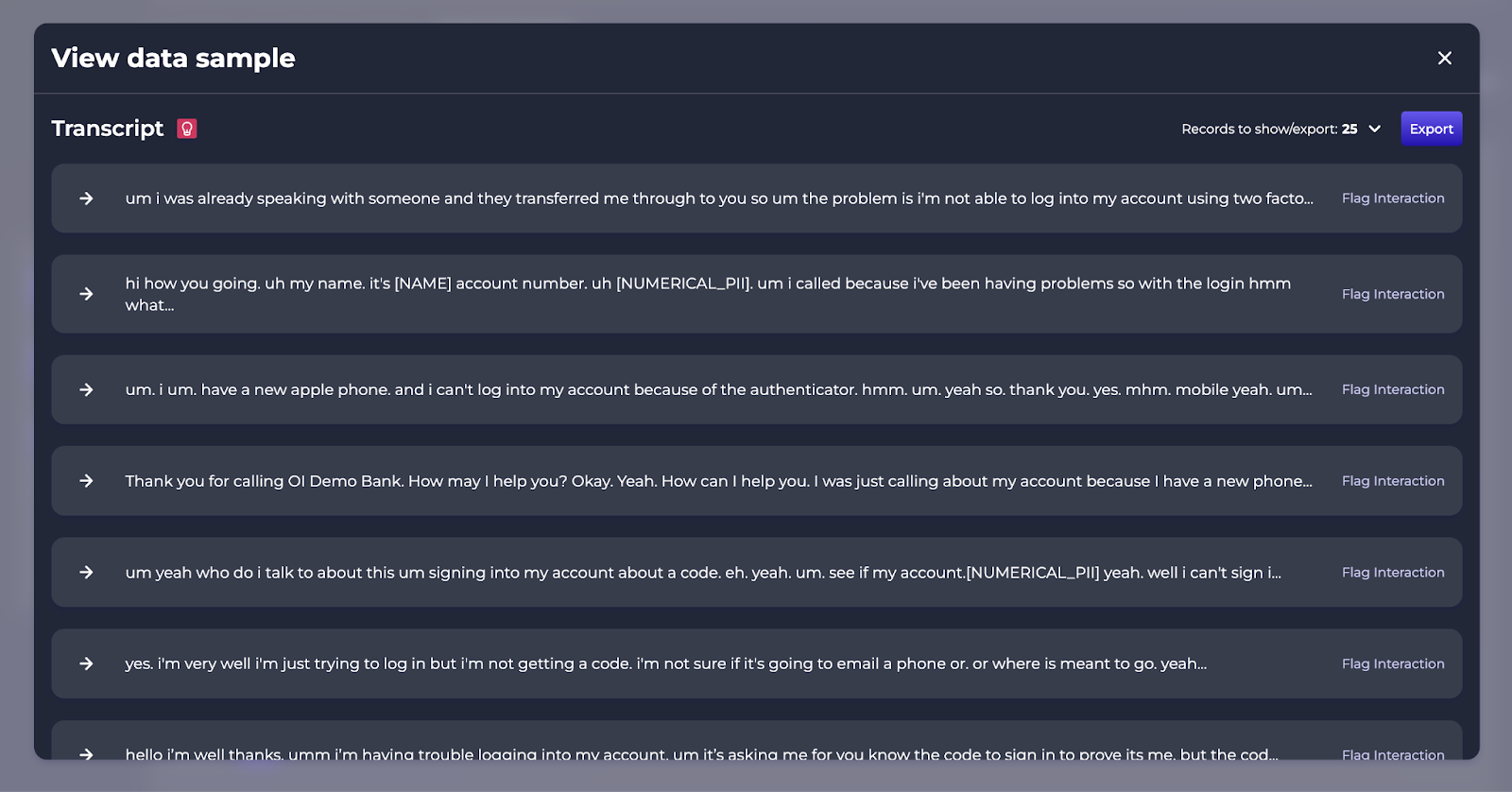Click the records count value 25

click(1349, 129)
